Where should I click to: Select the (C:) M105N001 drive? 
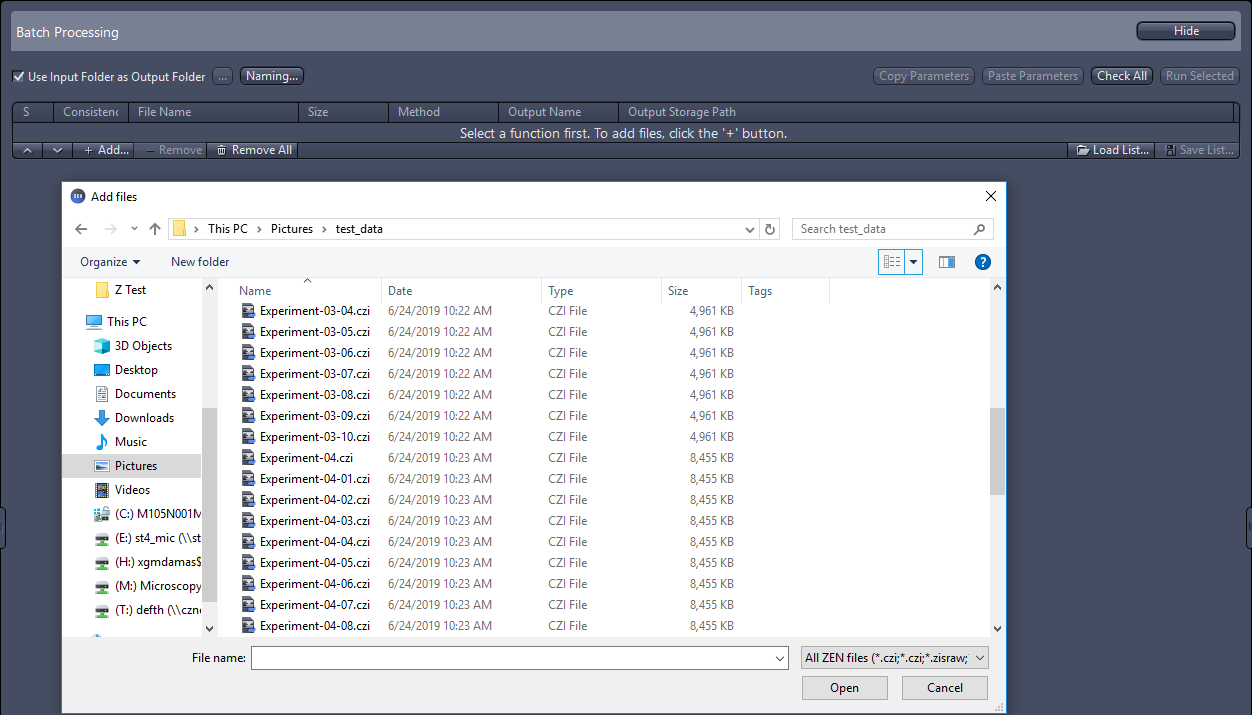[x=147, y=514]
